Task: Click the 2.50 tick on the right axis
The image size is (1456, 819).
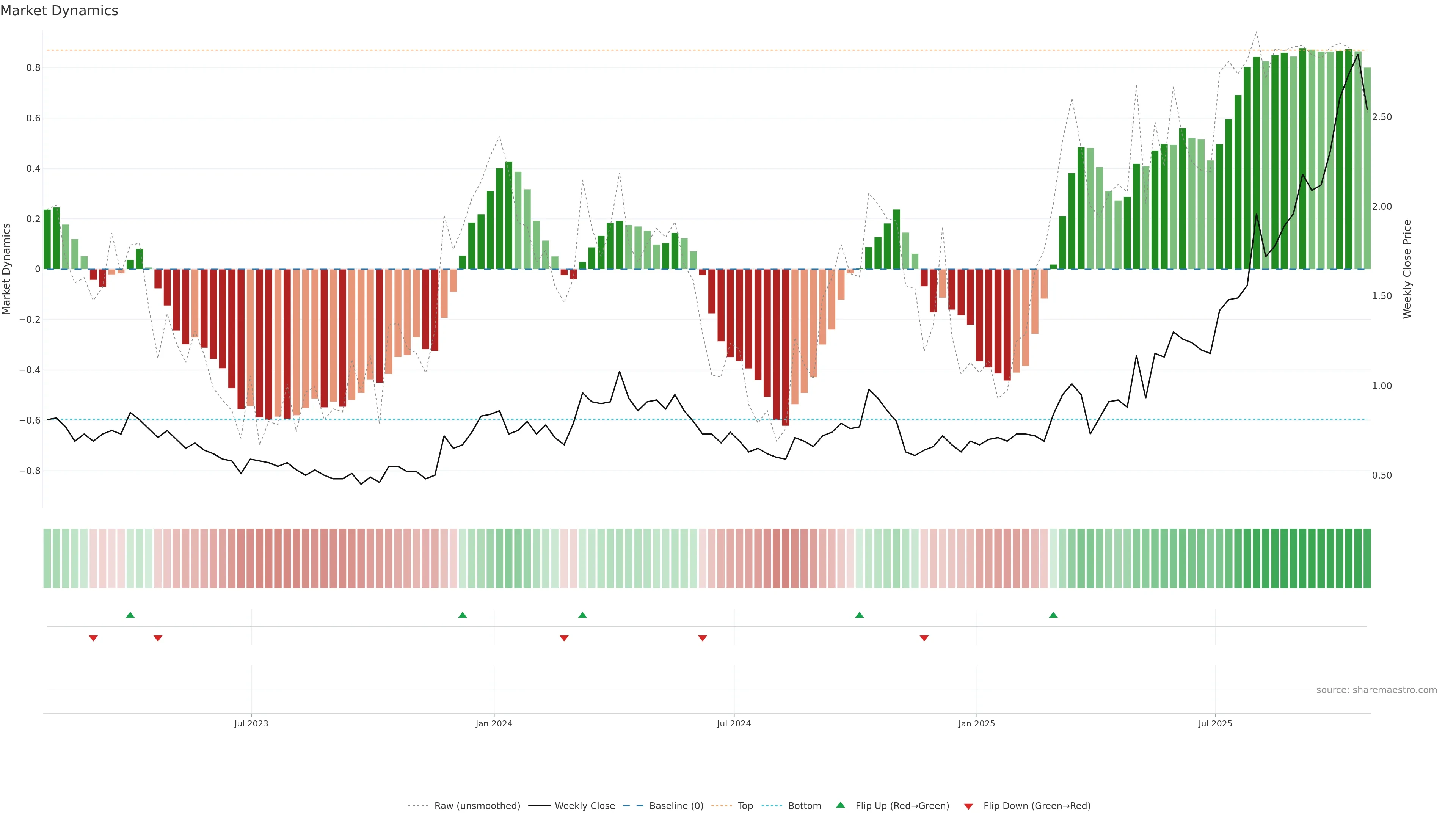Action: pyautogui.click(x=1382, y=117)
